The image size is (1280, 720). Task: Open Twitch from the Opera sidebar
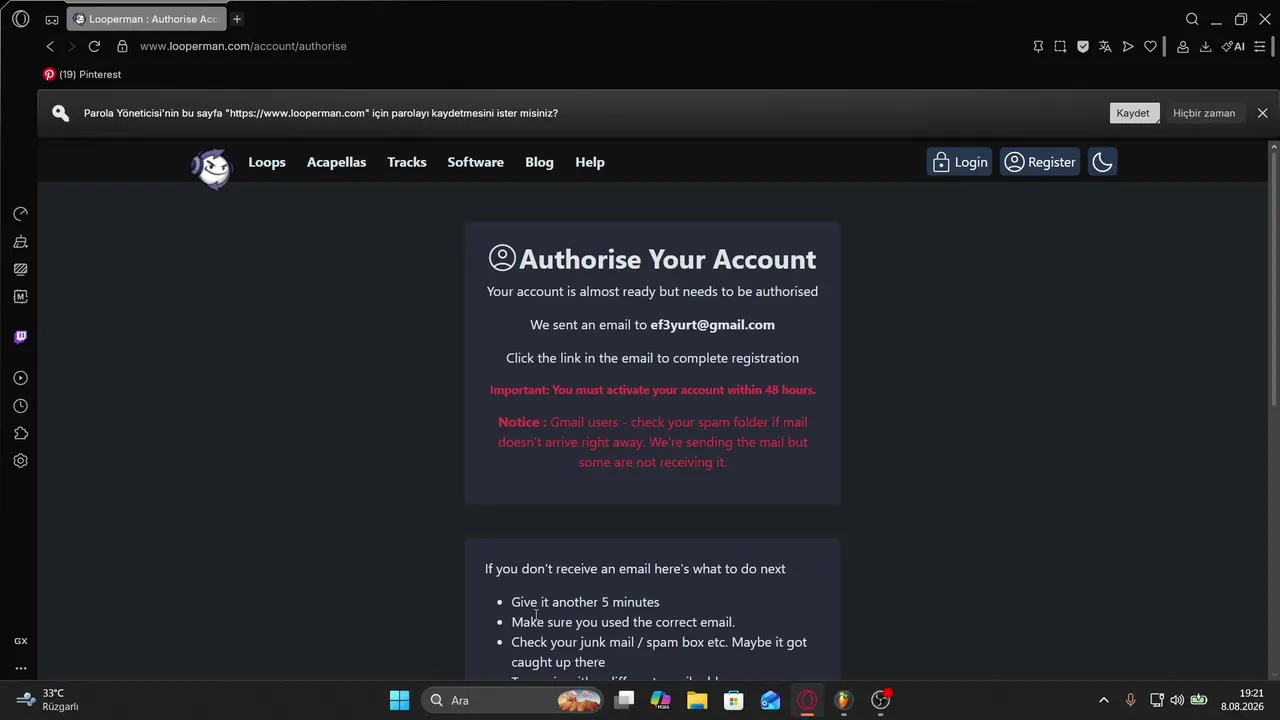20,337
